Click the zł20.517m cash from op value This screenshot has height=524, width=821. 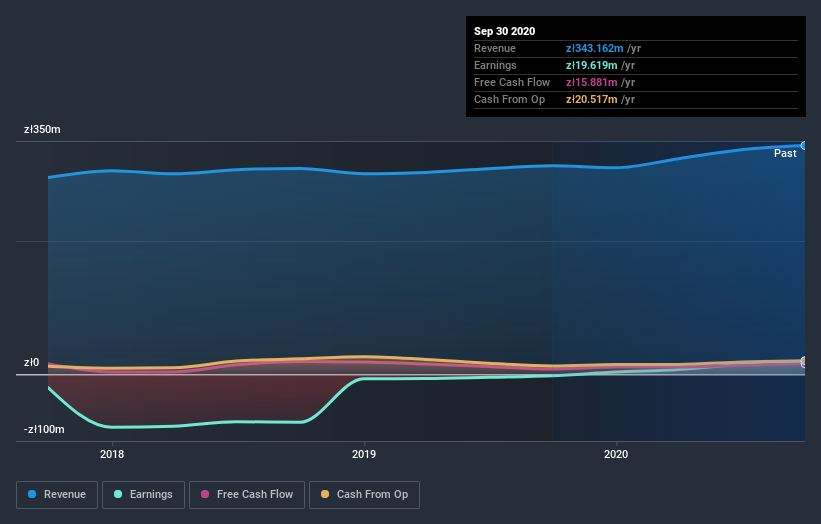[x=591, y=99]
